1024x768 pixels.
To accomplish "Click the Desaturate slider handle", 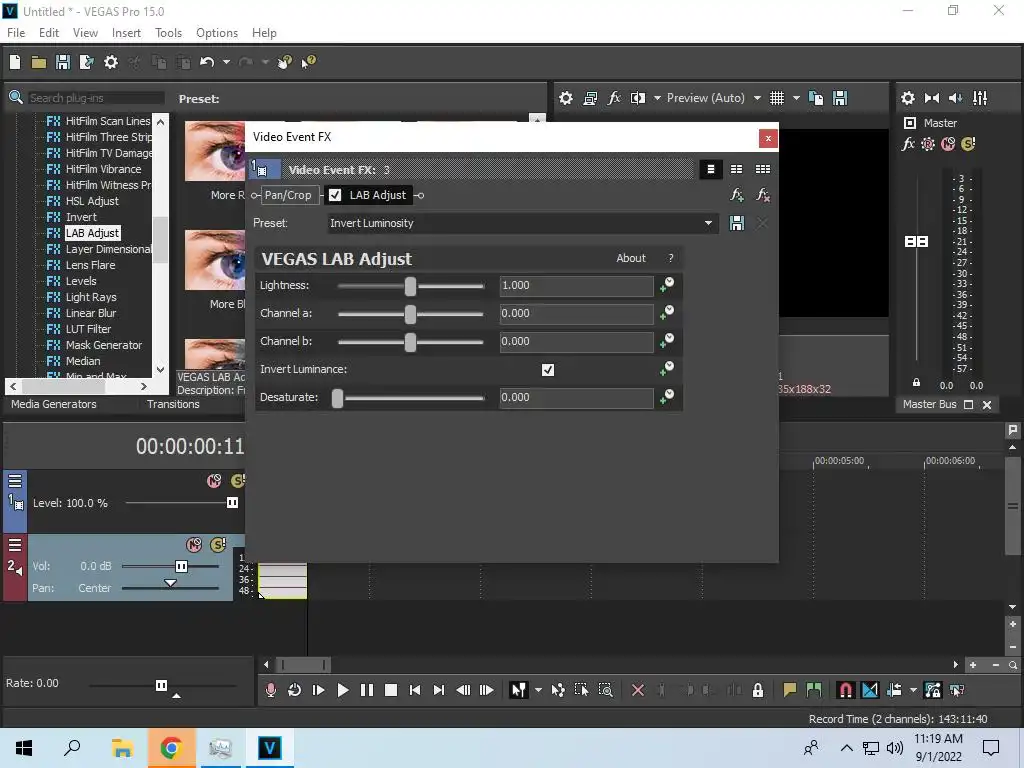I will coord(338,398).
